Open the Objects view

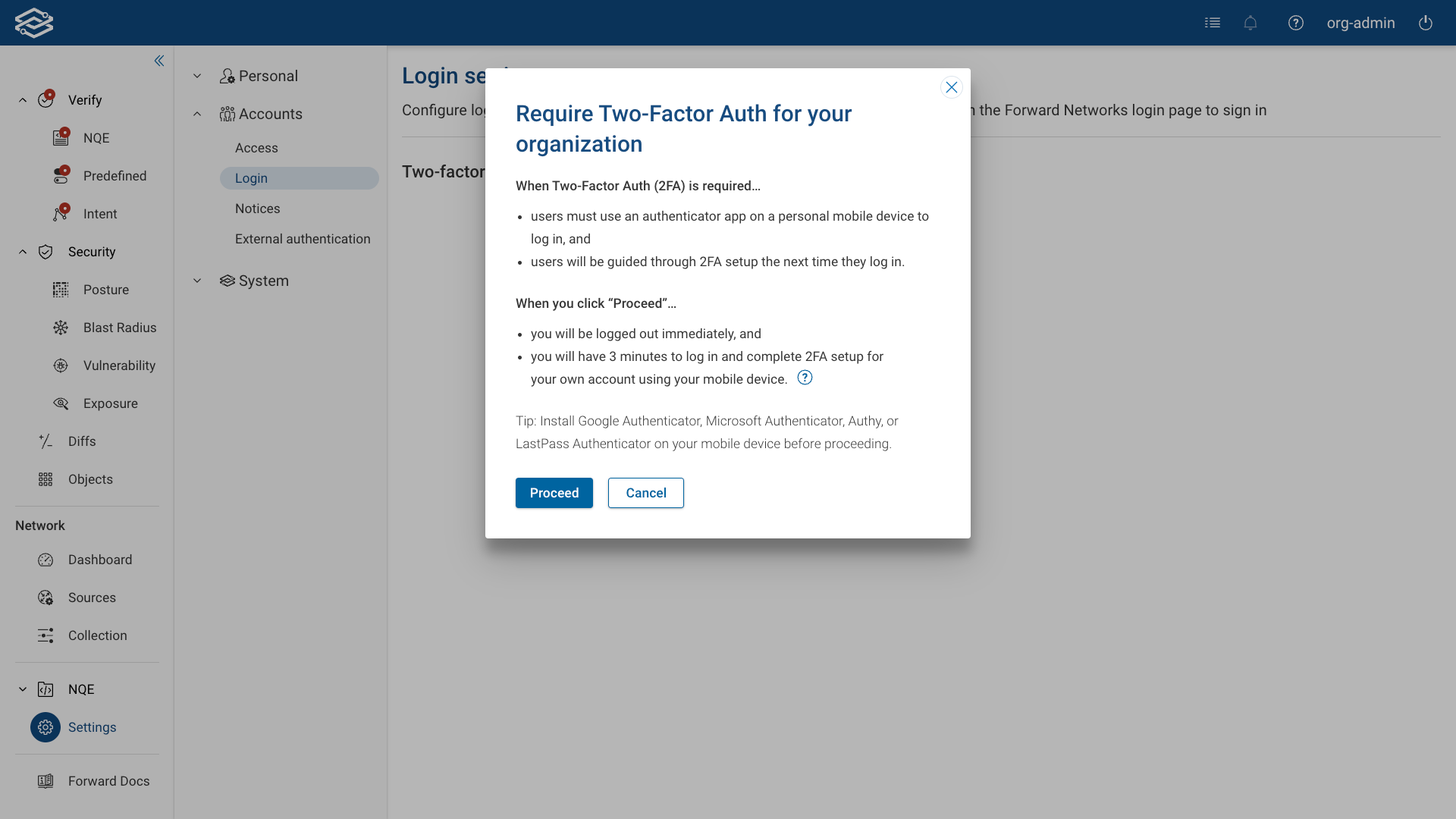[89, 479]
